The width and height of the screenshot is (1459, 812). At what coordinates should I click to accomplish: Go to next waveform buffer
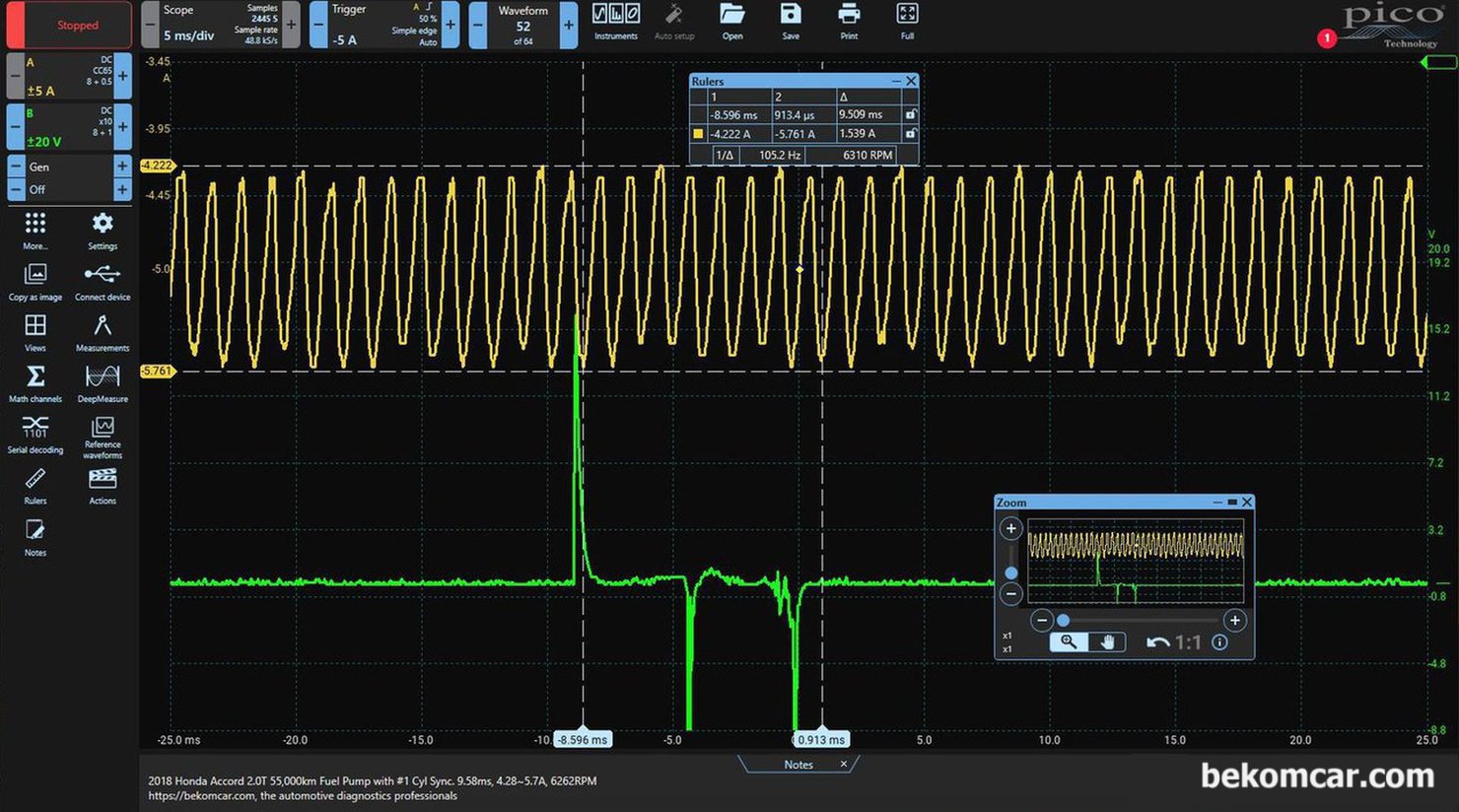(569, 25)
